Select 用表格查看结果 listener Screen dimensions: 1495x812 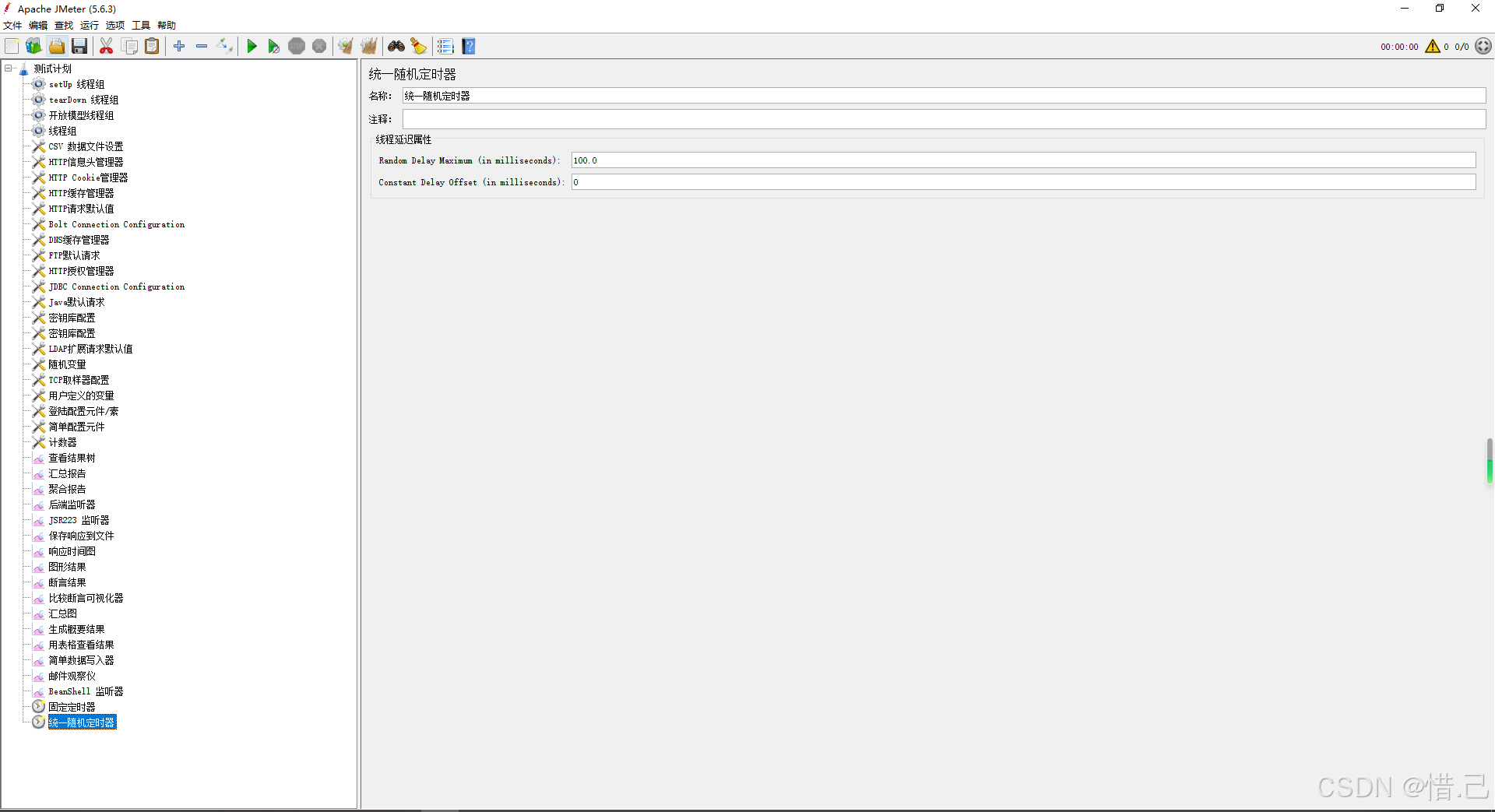pyautogui.click(x=81, y=645)
